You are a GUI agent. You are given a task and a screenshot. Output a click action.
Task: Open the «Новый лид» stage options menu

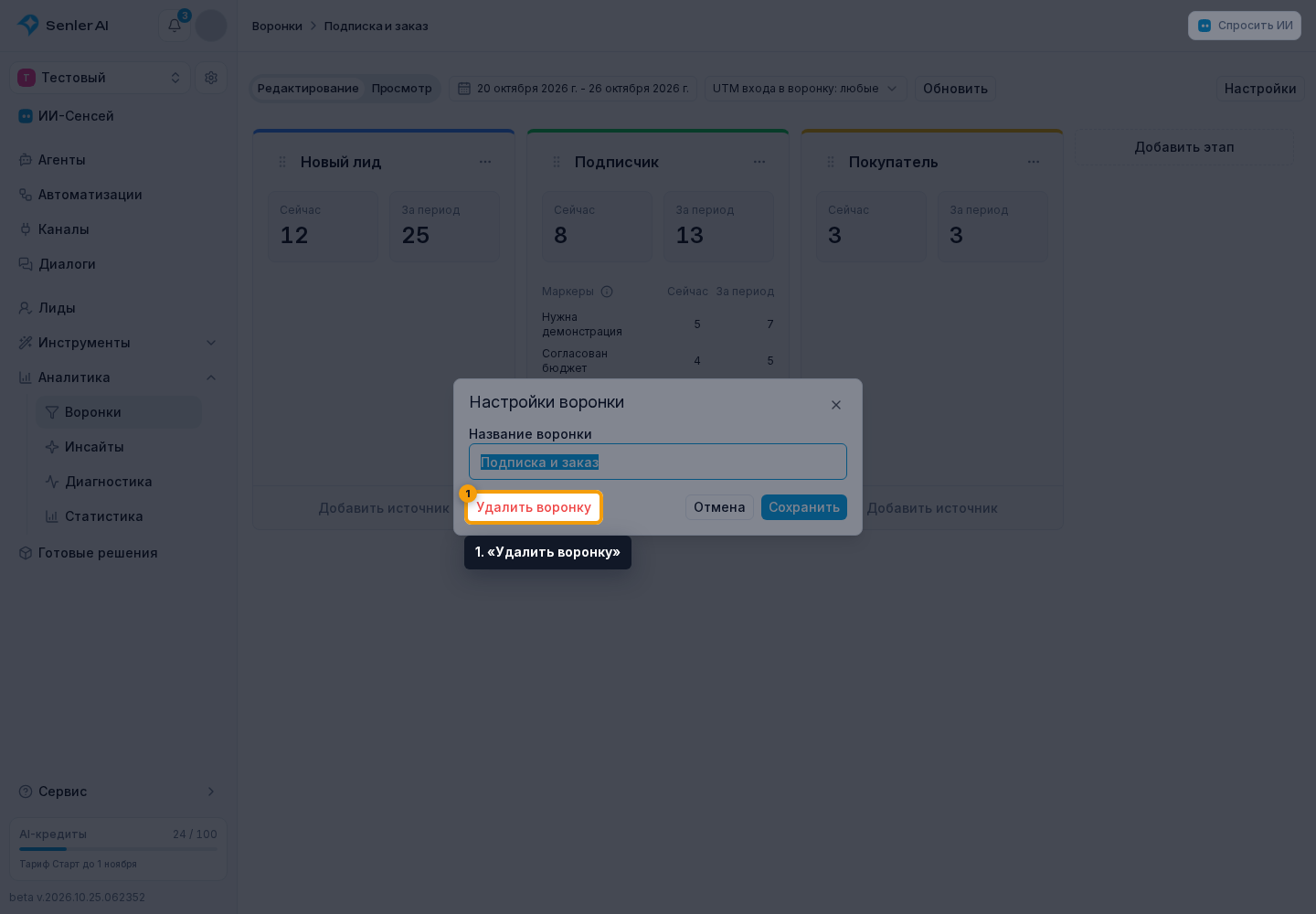pyautogui.click(x=485, y=162)
